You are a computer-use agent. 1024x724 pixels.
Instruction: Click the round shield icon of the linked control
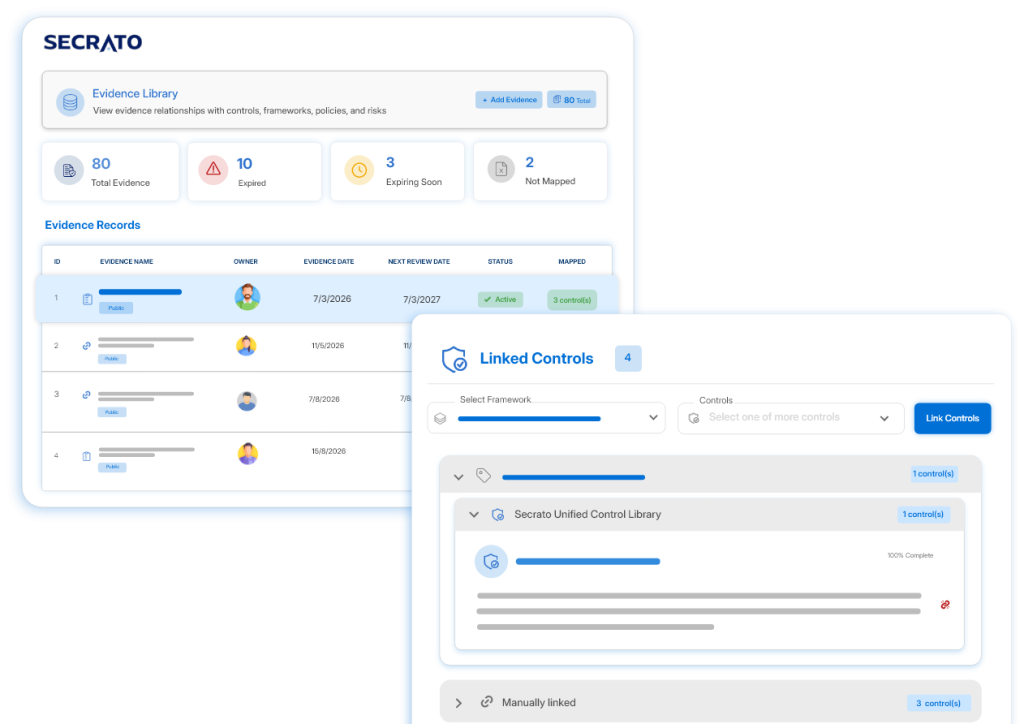pos(491,561)
